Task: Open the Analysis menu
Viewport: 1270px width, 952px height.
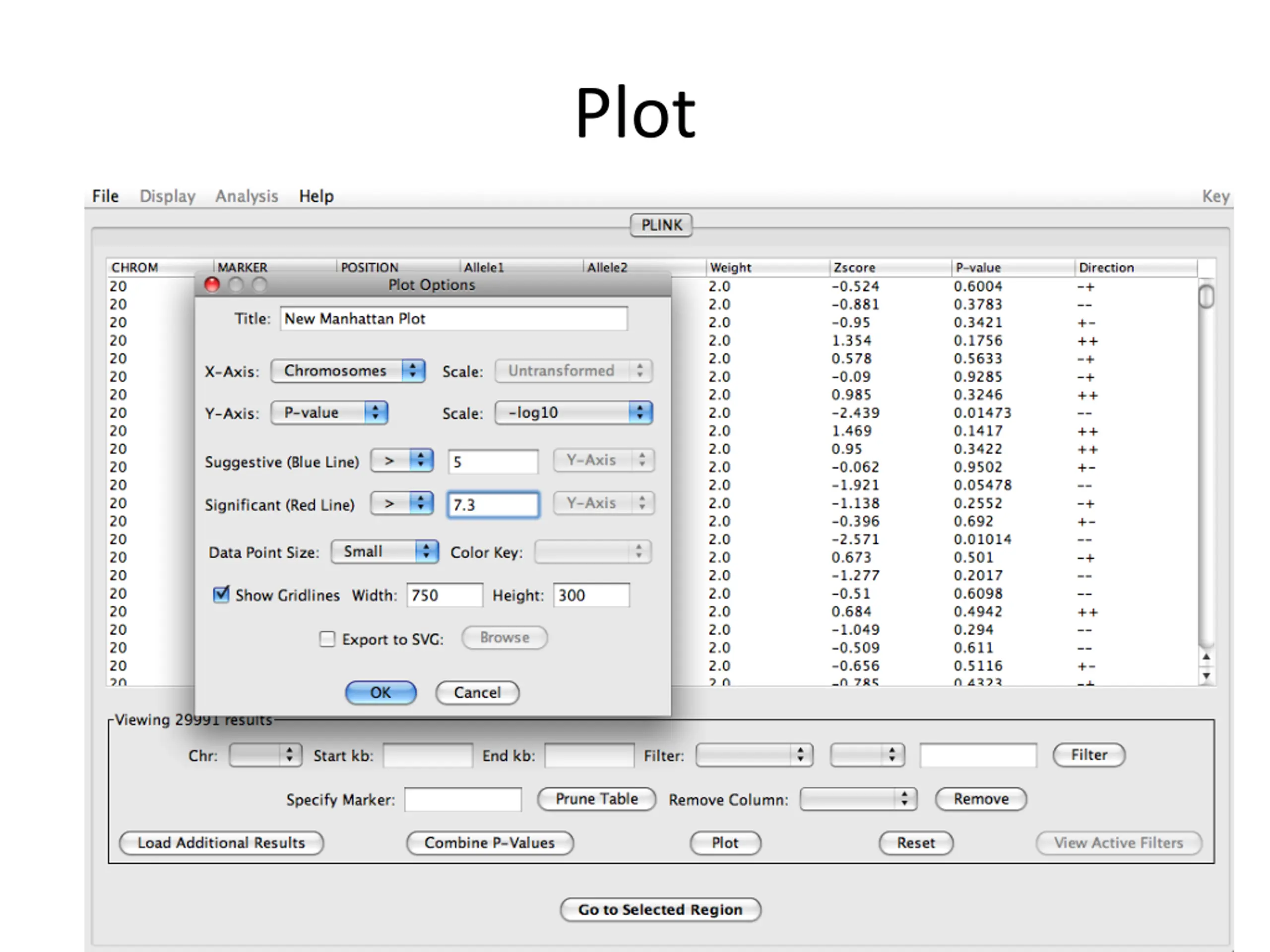Action: coord(247,196)
